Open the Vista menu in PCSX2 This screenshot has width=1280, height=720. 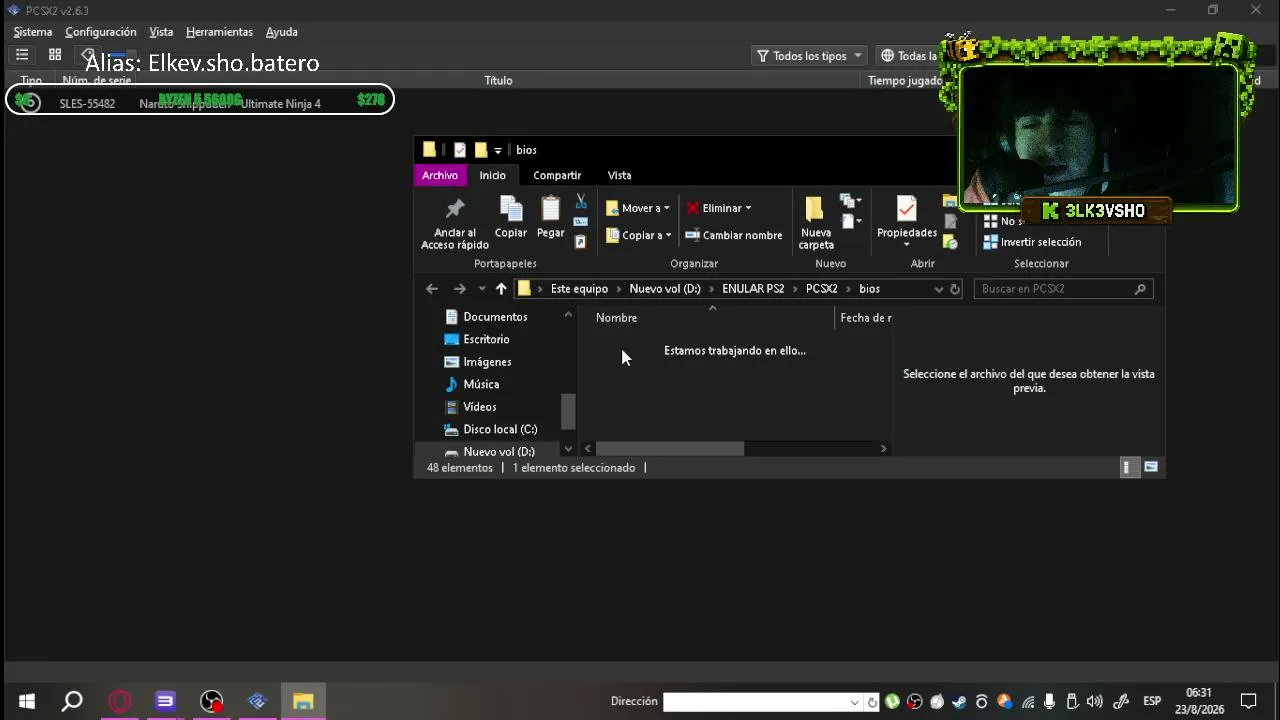pos(161,32)
